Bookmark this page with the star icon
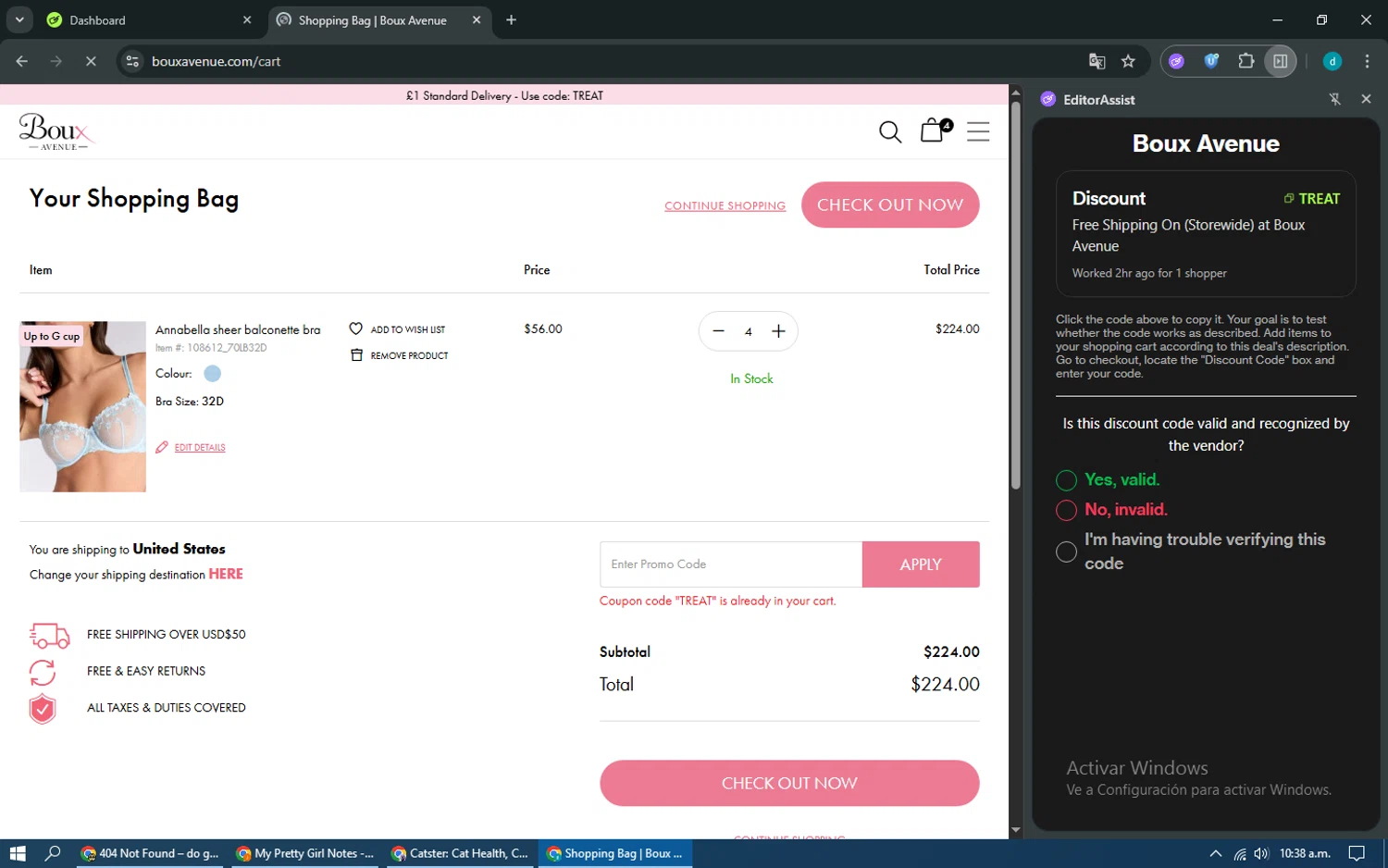Screen dimensions: 1388x868 (1128, 61)
